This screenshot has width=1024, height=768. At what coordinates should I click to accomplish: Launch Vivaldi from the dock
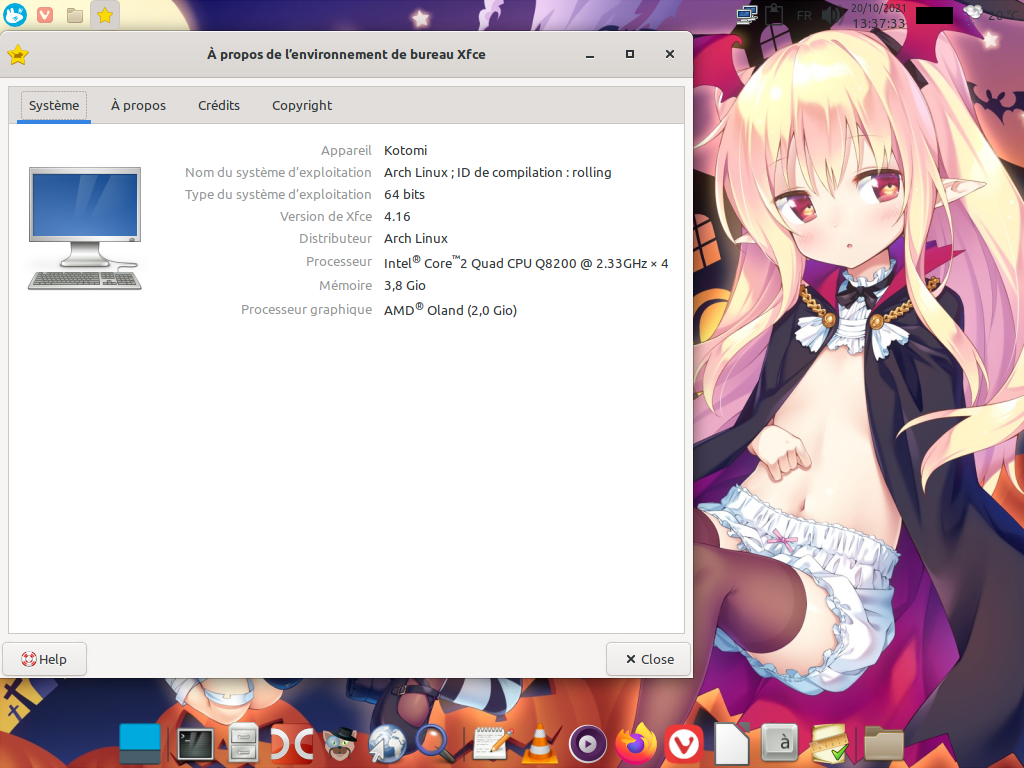point(684,744)
